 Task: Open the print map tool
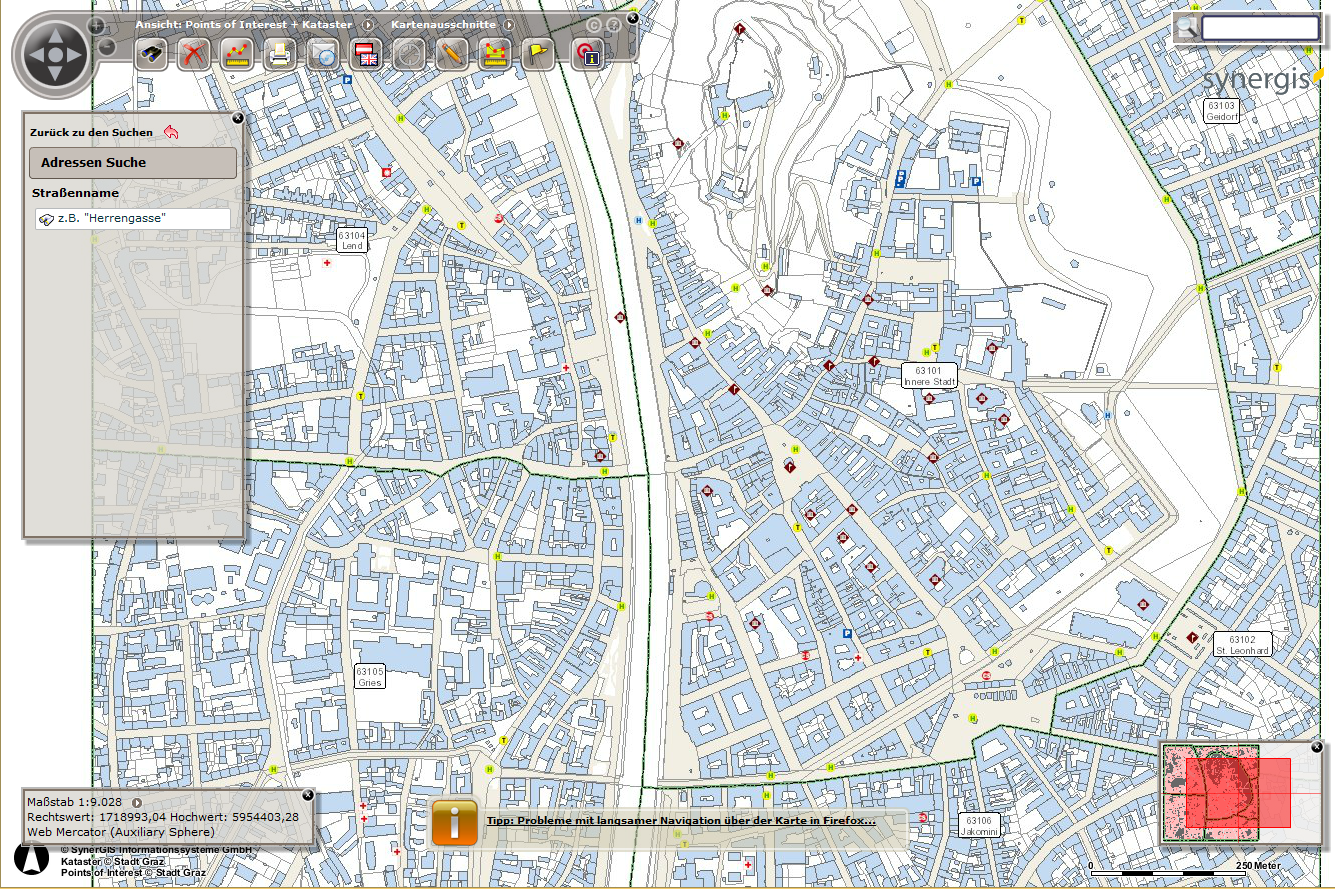pyautogui.click(x=278, y=55)
